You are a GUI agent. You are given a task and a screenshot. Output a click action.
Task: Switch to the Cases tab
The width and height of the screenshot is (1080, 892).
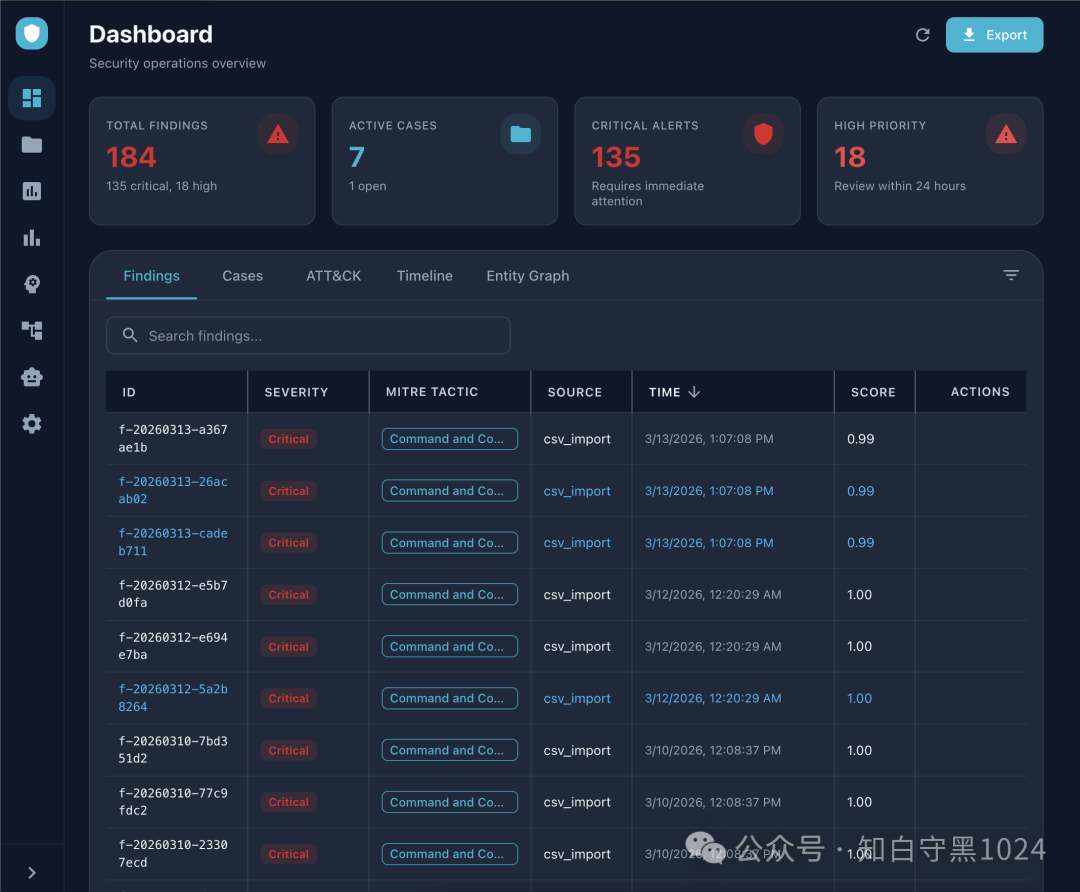242,276
